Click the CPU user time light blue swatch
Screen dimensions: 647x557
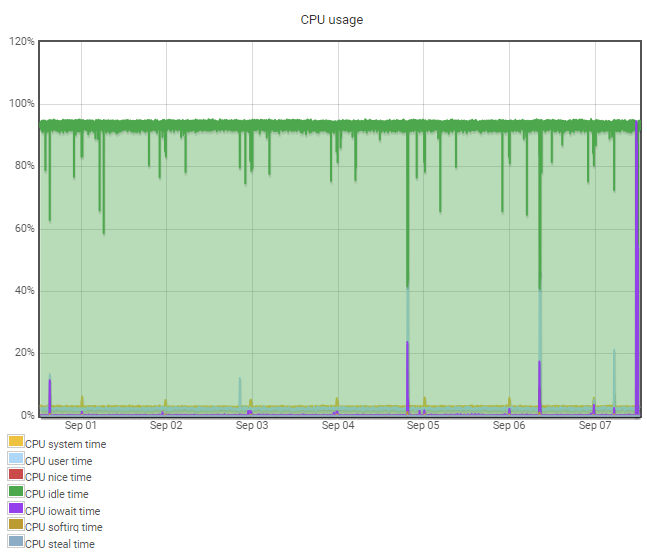pyautogui.click(x=16, y=458)
